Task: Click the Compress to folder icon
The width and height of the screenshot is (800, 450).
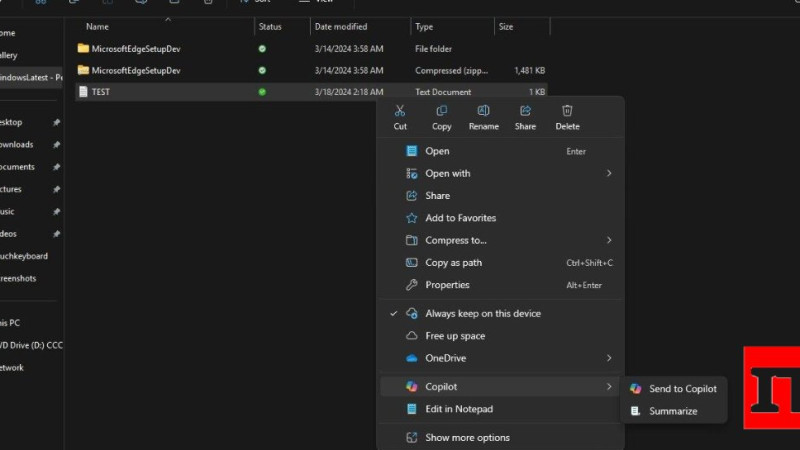Action: pos(412,240)
